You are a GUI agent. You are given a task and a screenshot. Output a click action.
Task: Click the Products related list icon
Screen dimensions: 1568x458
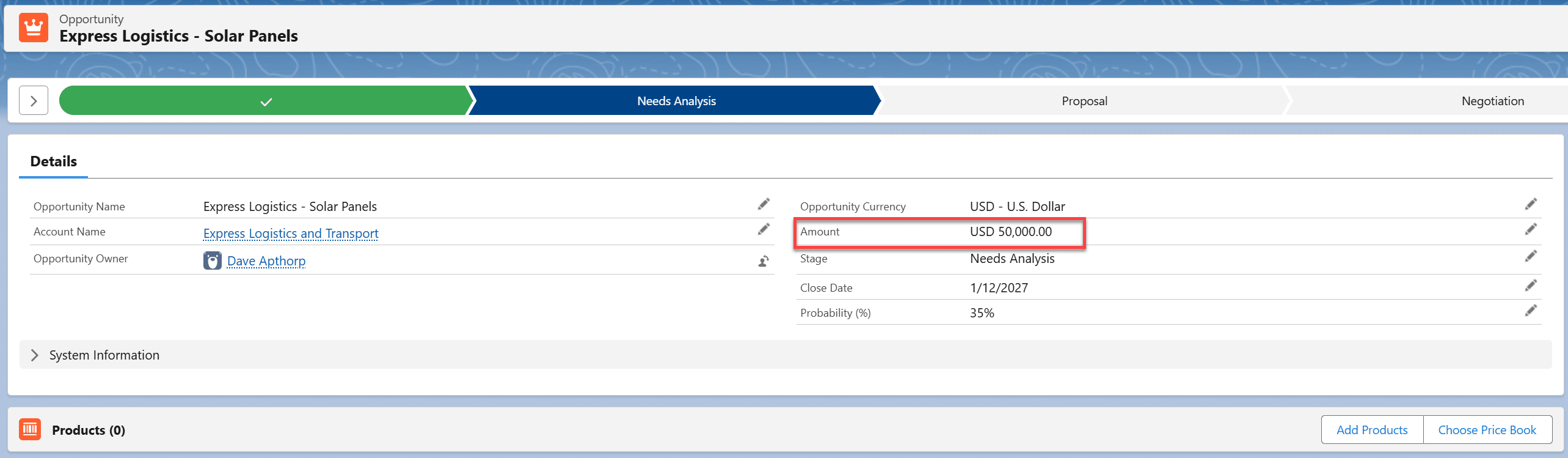click(x=30, y=429)
